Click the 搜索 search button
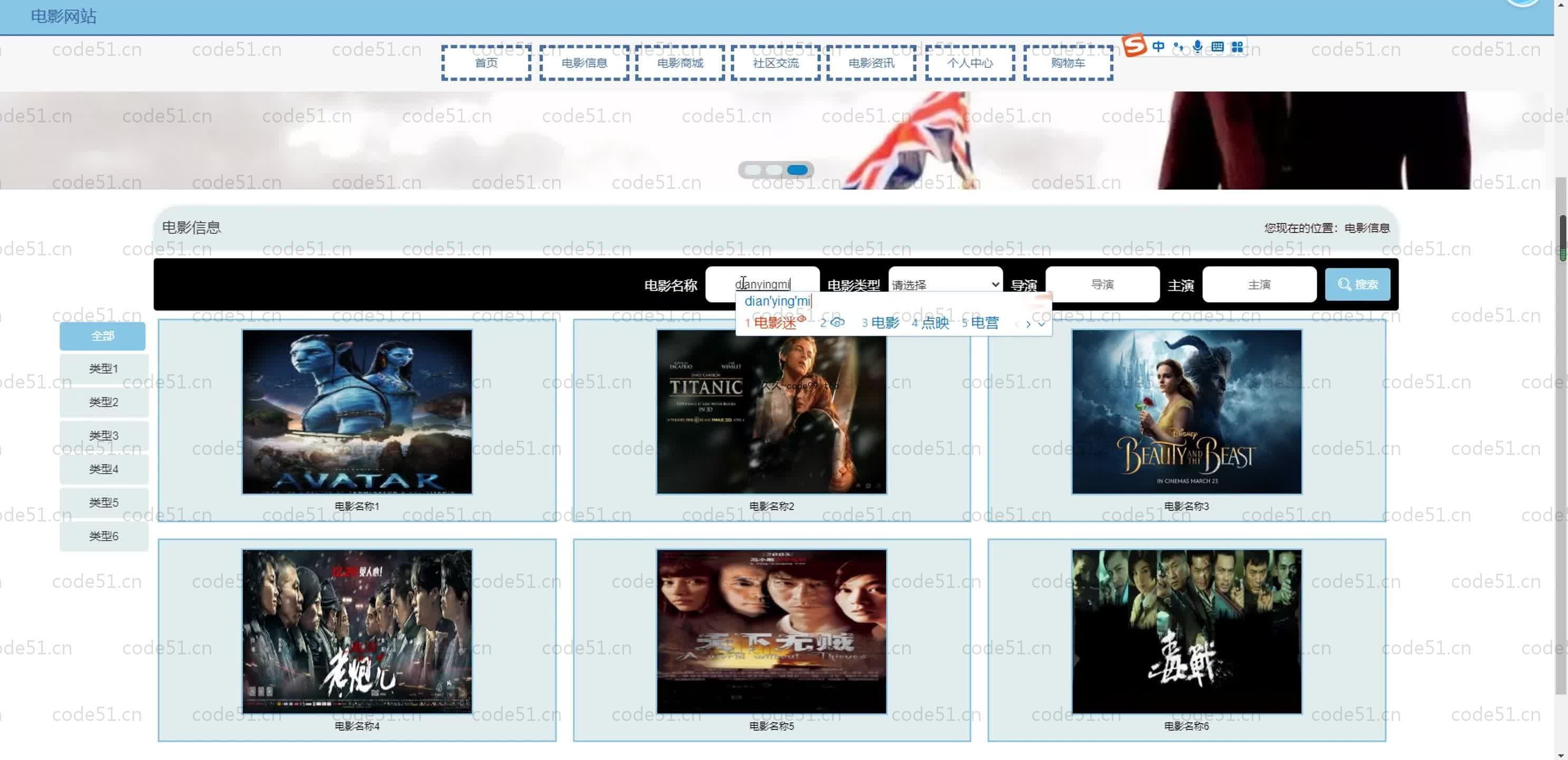 tap(1357, 284)
